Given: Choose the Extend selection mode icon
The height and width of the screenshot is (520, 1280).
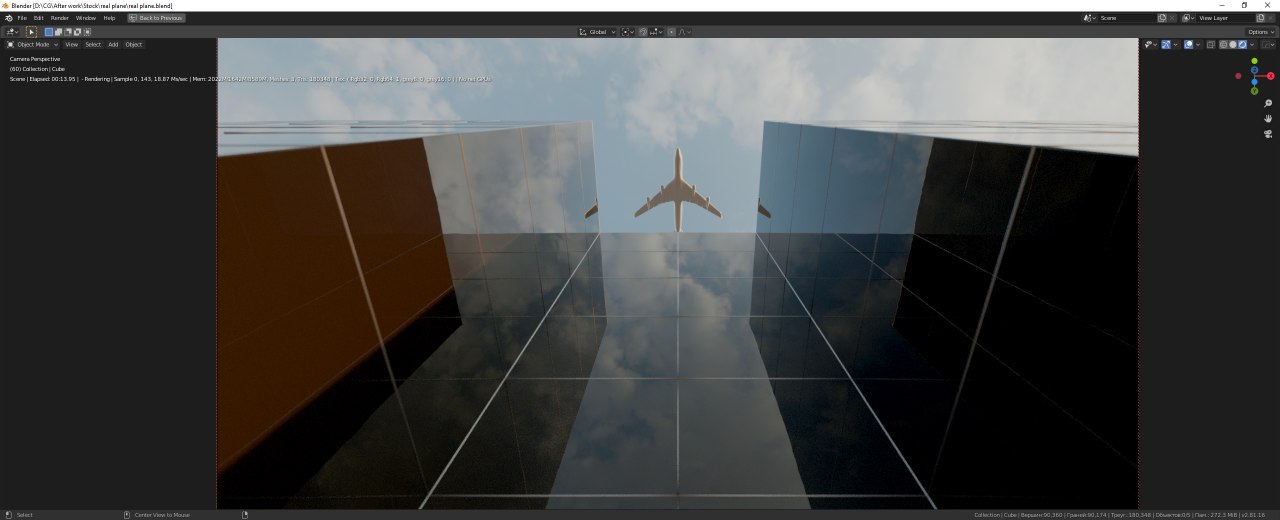Looking at the screenshot, I should tap(58, 32).
